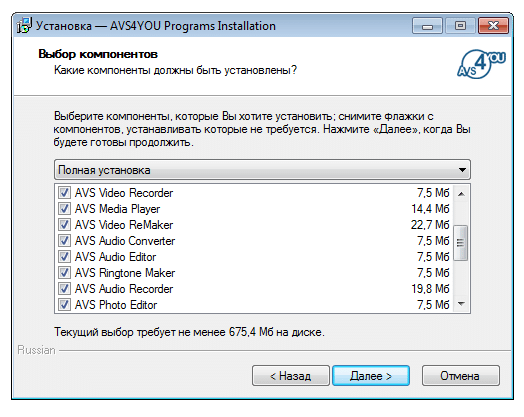Minimize the installer window
This screenshot has height=417, width=524.
[x=427, y=26]
